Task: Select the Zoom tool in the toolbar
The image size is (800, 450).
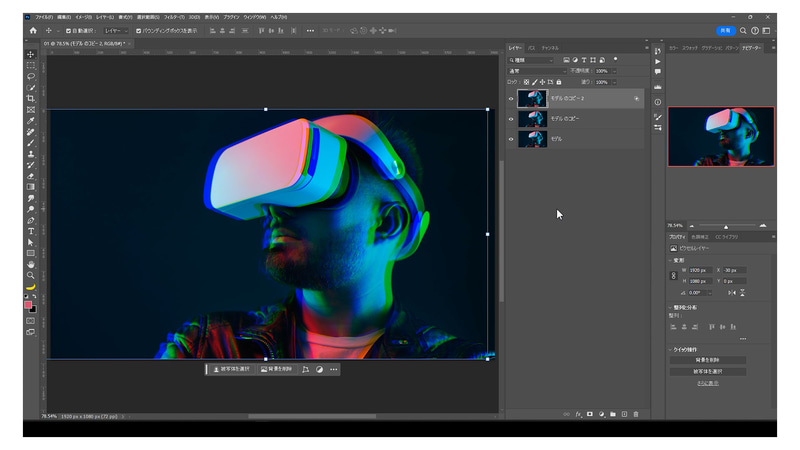Action: click(x=31, y=275)
